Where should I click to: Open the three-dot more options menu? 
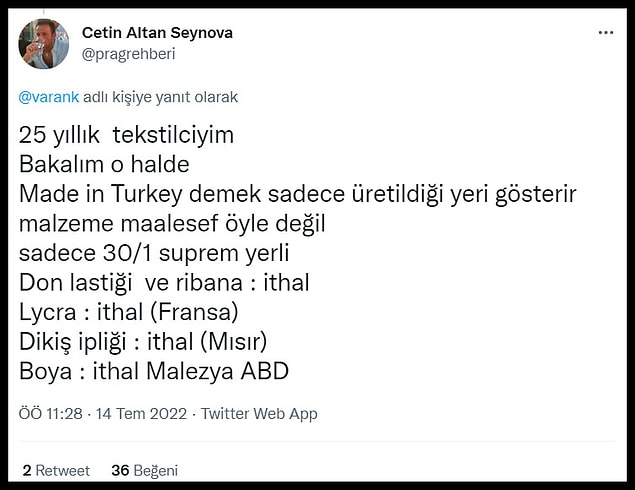coord(605,32)
